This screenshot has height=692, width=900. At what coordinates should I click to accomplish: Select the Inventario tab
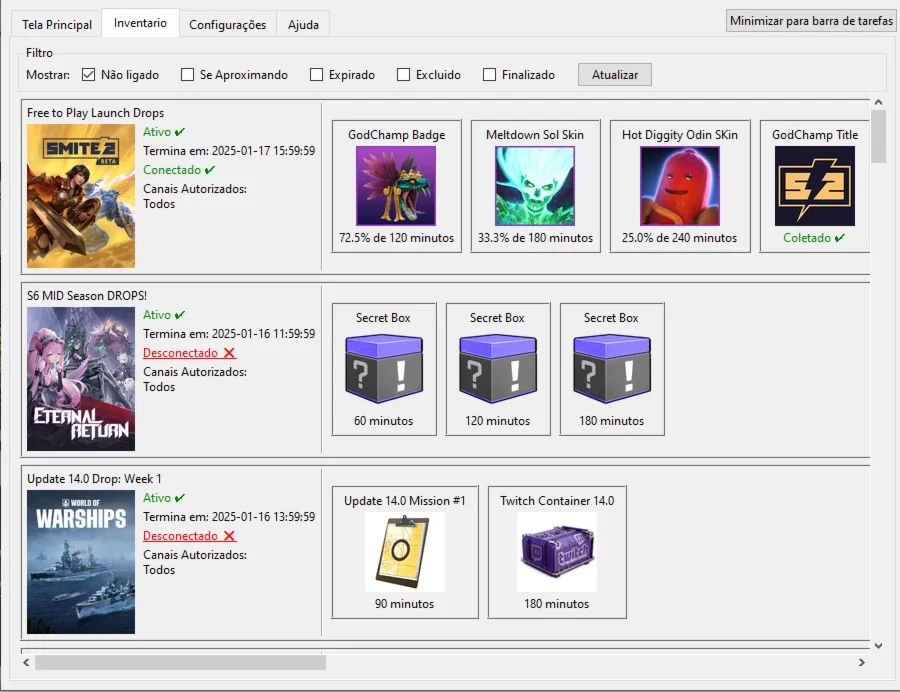(x=140, y=23)
